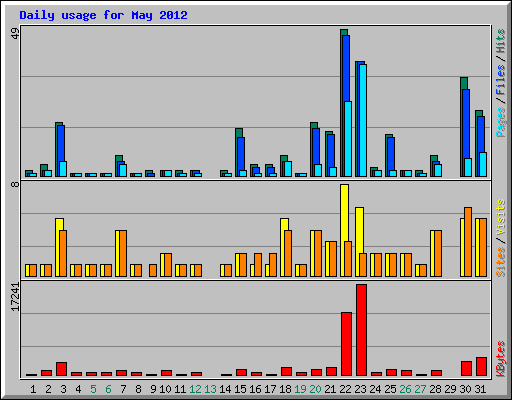Click the '49' hits axis maximum label

point(15,34)
